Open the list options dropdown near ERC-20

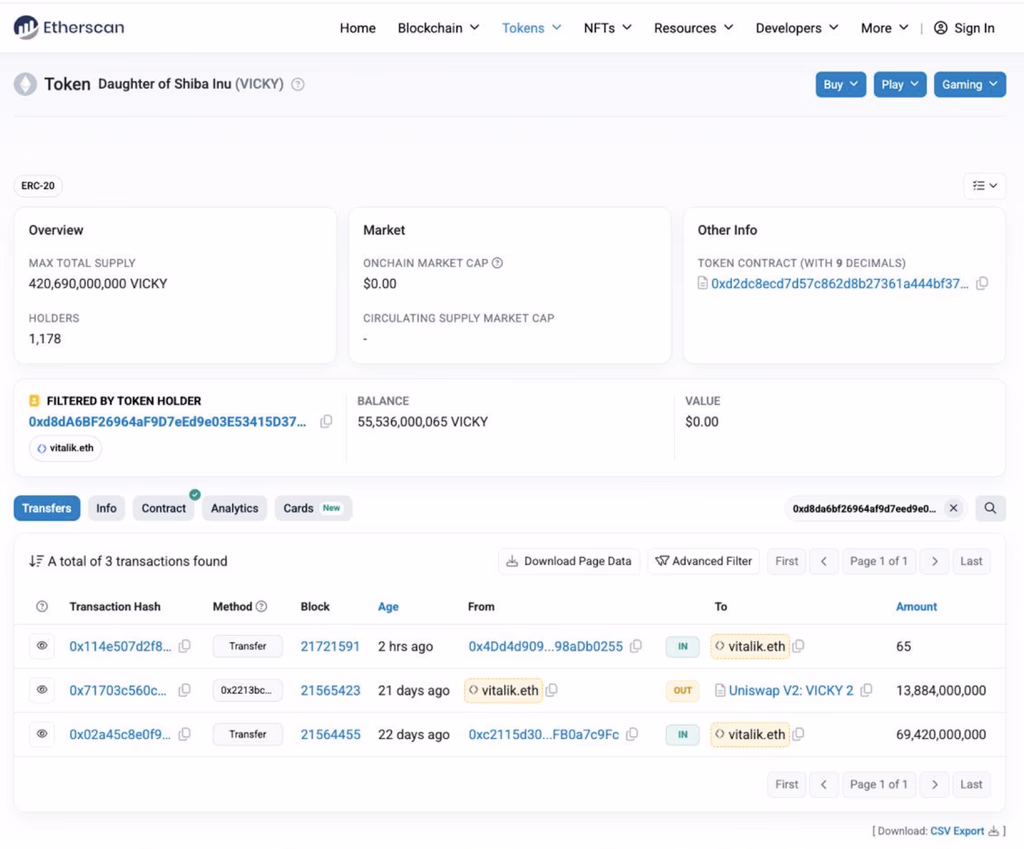pyautogui.click(x=985, y=185)
